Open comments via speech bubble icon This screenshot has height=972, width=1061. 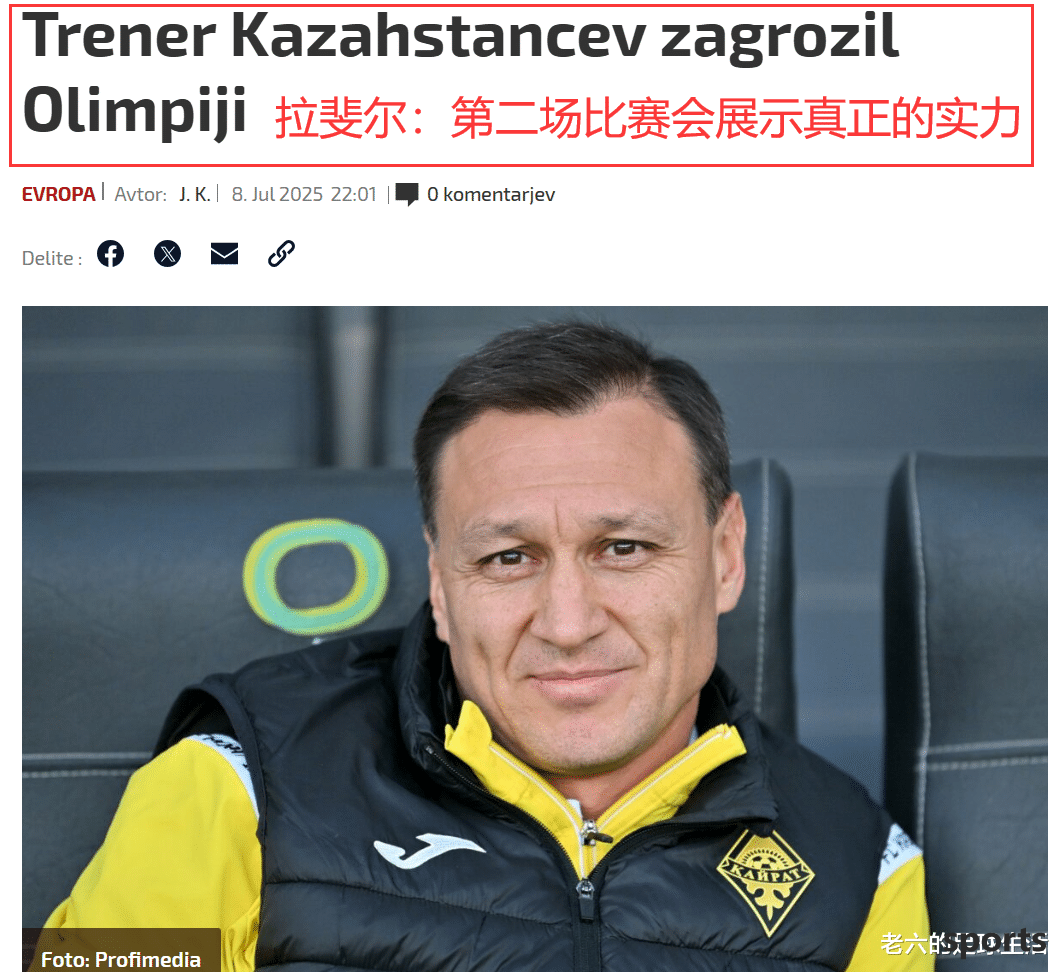point(407,195)
